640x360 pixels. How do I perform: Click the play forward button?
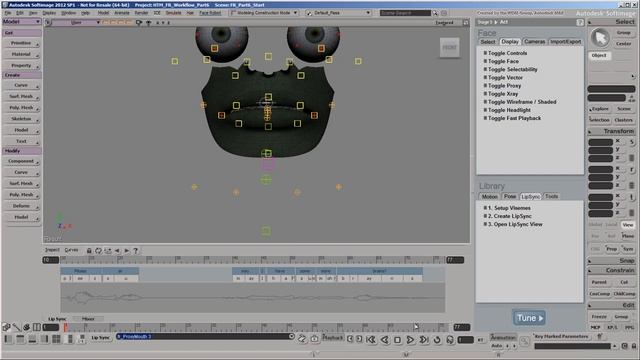point(410,339)
